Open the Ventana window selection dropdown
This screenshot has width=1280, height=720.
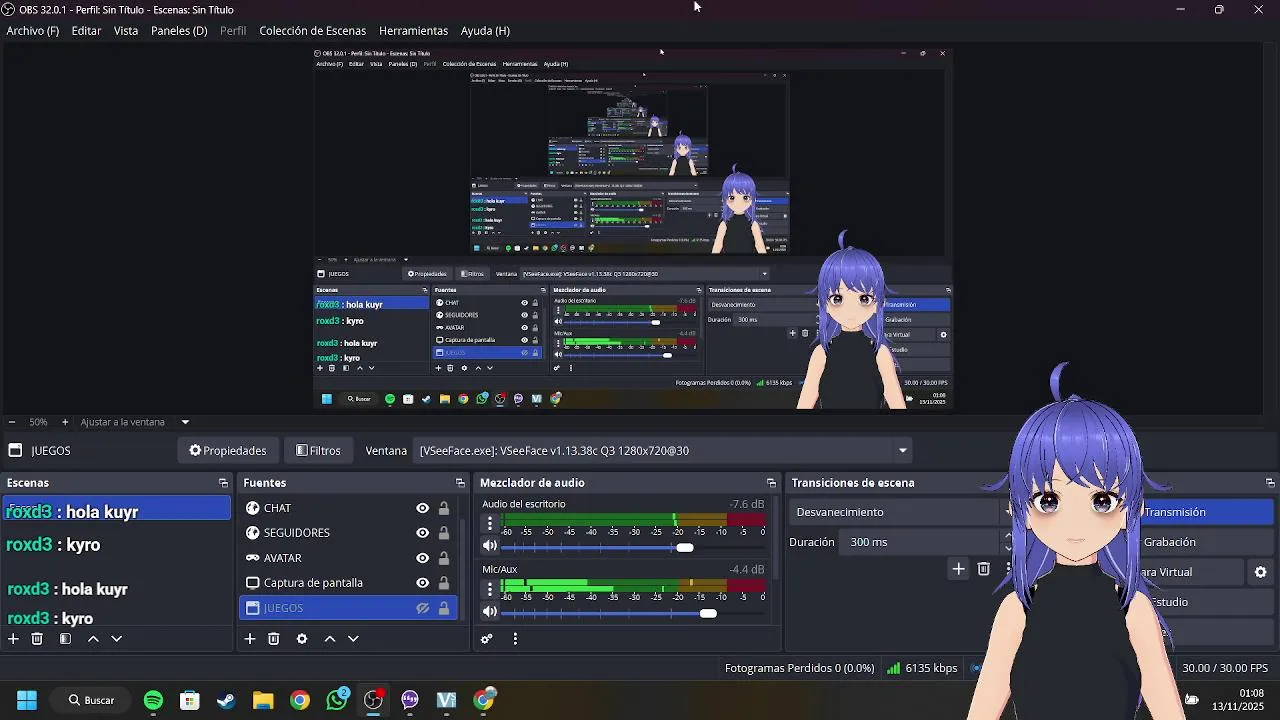point(664,451)
